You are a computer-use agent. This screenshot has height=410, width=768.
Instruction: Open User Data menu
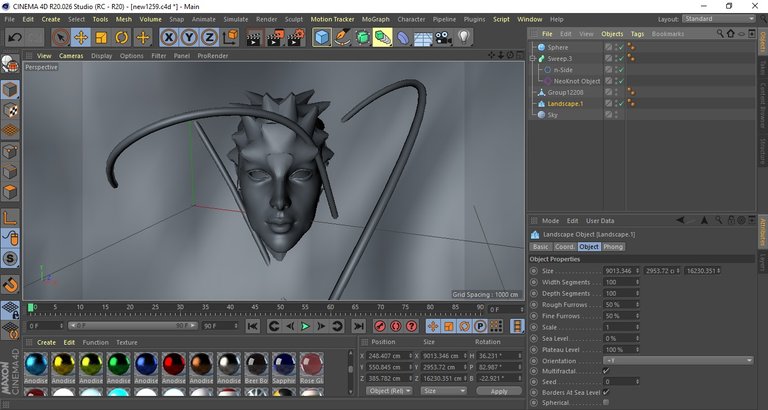click(600, 221)
